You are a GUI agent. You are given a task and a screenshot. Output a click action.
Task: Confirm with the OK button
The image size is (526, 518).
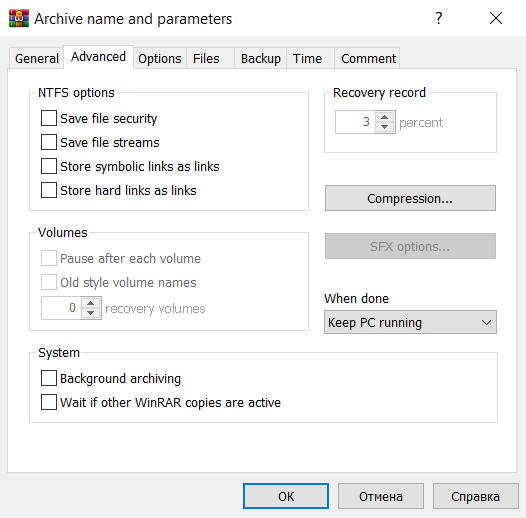tap(286, 496)
